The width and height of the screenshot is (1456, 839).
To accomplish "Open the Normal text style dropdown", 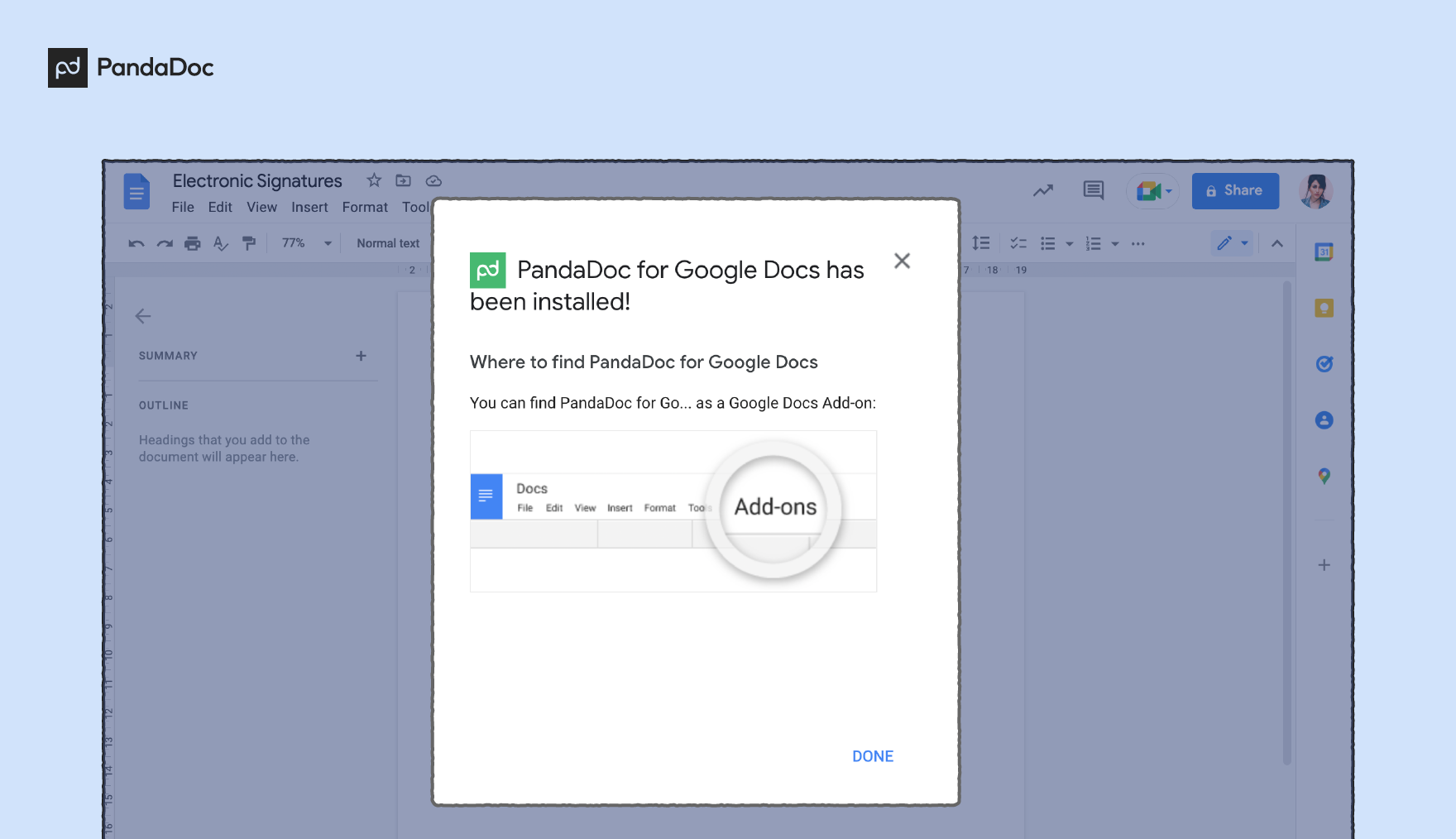I will point(389,243).
